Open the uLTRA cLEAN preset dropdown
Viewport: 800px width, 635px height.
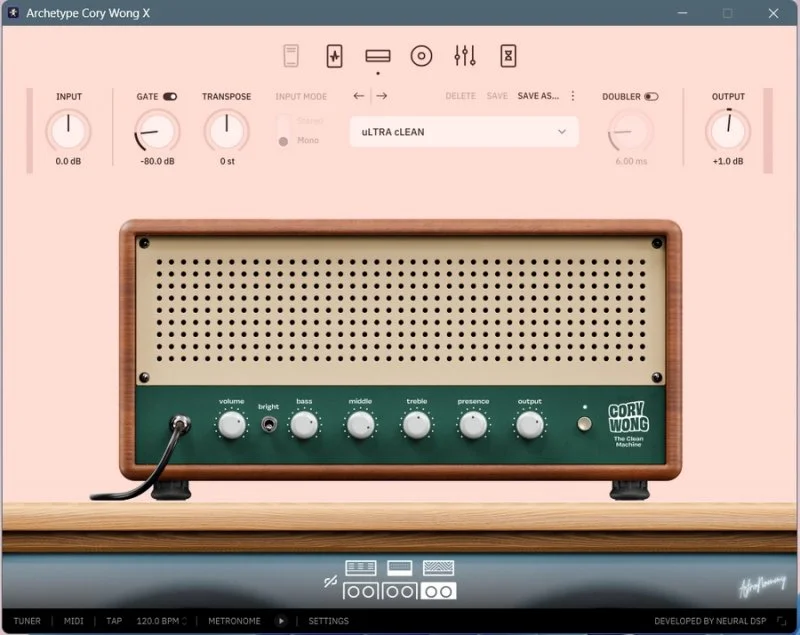pos(464,132)
